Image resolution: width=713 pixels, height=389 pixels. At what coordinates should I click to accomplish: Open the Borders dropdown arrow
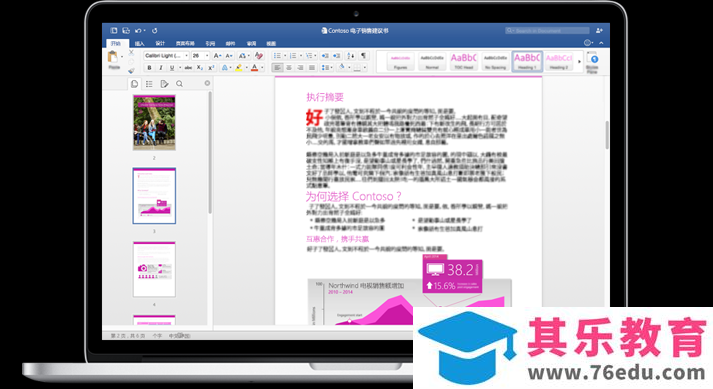click(364, 68)
